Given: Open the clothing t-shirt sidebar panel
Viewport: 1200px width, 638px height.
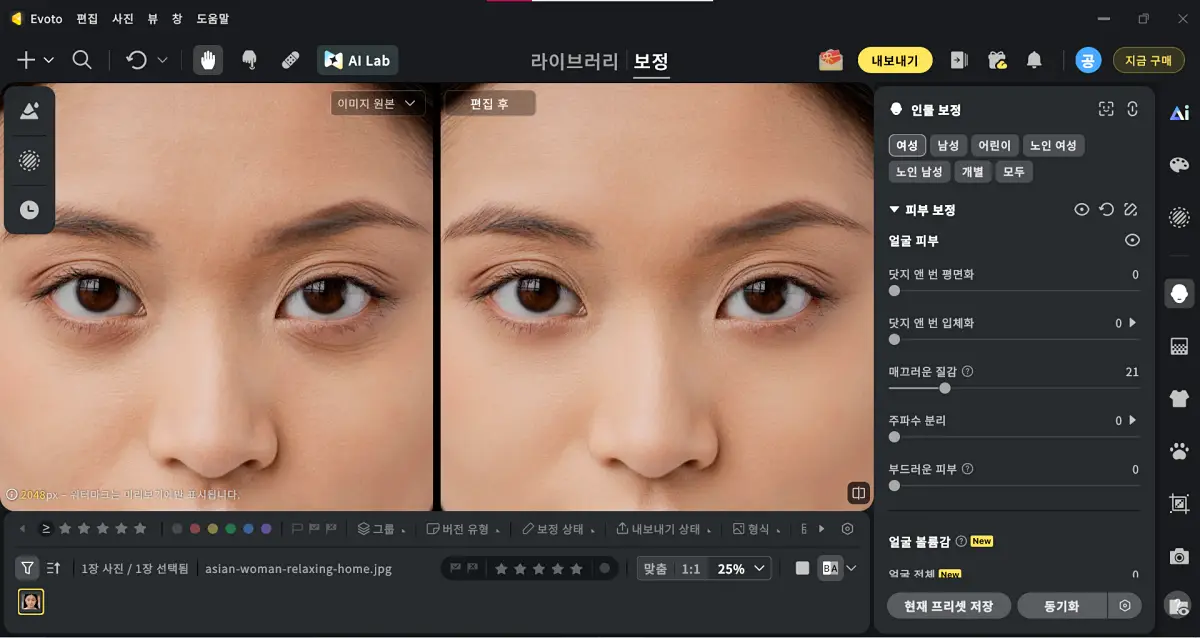Looking at the screenshot, I should (x=1179, y=398).
